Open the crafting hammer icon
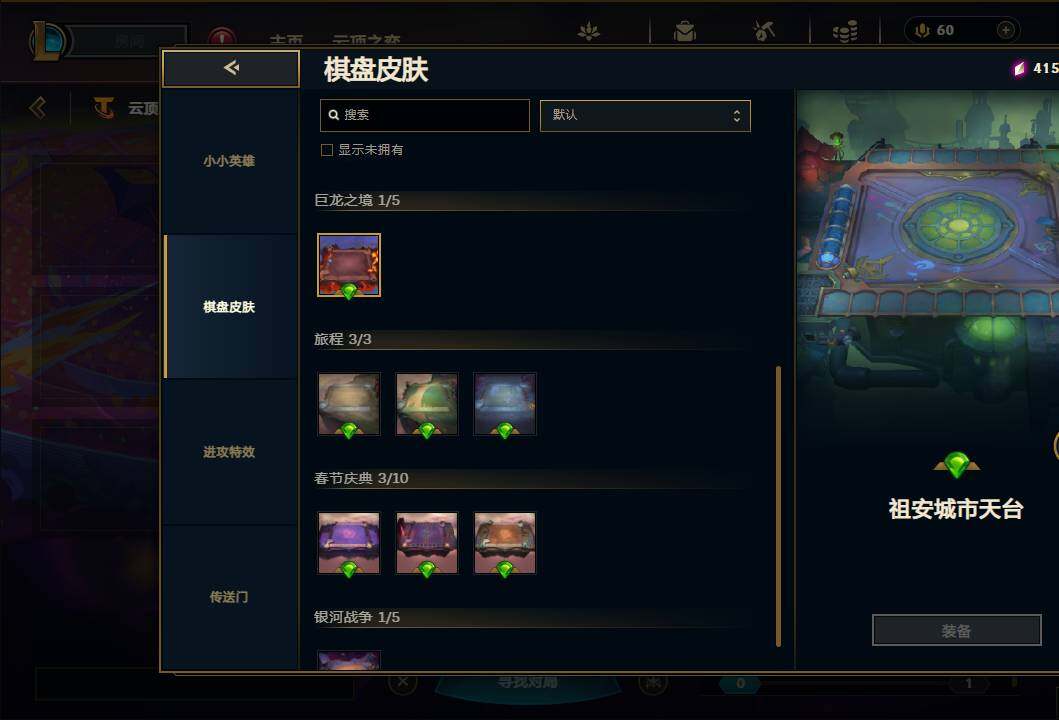The height and width of the screenshot is (720, 1059). pos(764,30)
